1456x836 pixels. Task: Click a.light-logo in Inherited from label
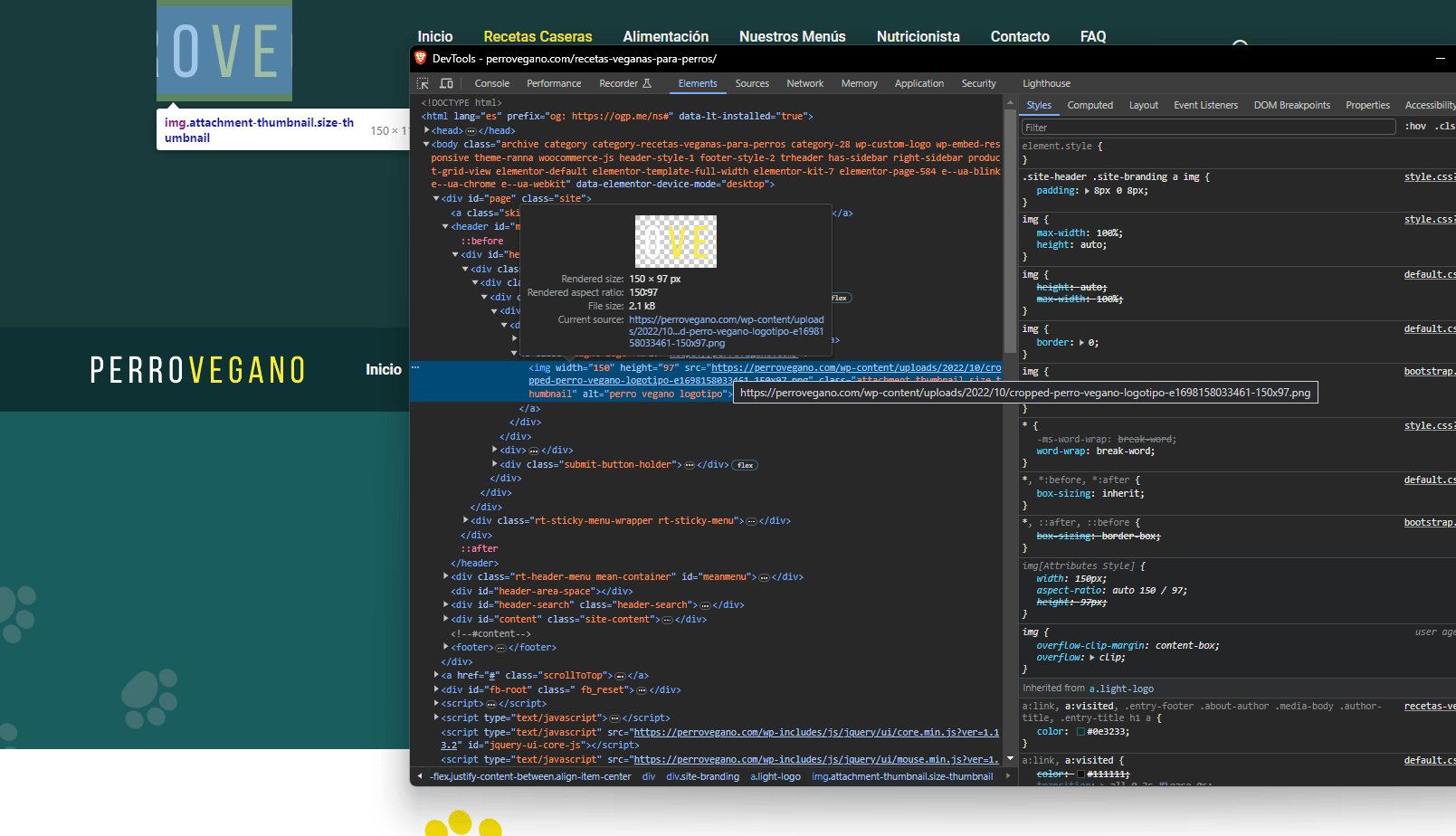point(1121,689)
